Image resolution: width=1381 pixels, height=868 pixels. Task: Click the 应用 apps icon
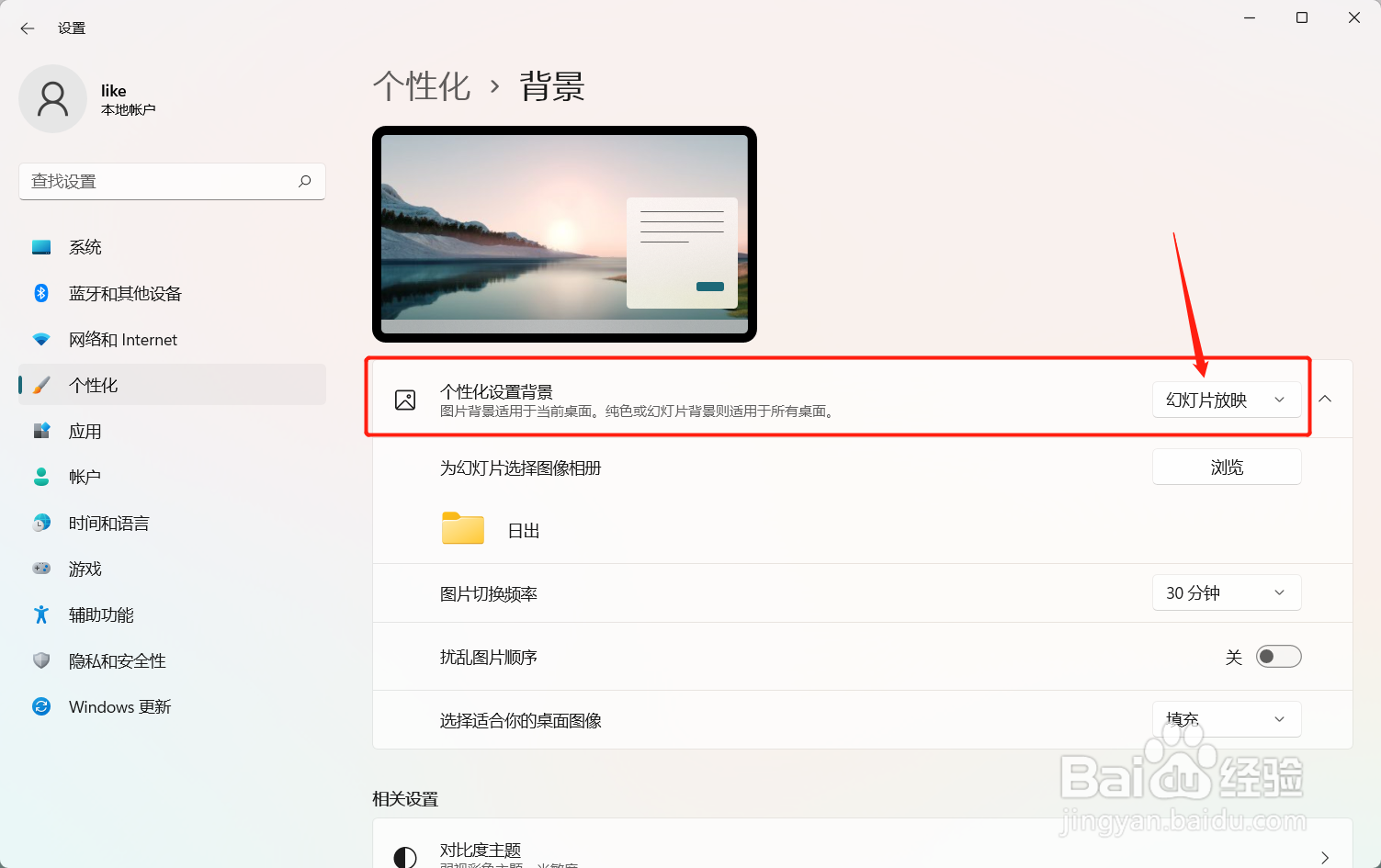[x=41, y=431]
